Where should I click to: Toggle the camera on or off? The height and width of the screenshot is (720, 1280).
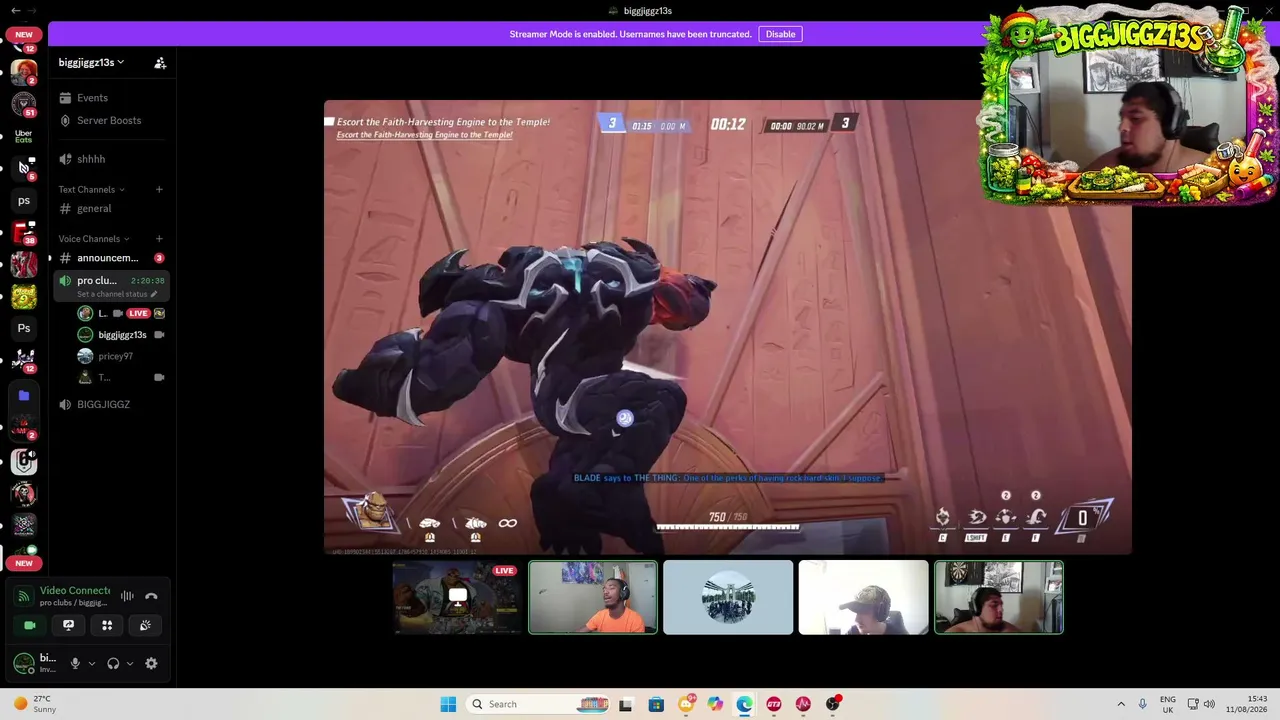[30, 625]
